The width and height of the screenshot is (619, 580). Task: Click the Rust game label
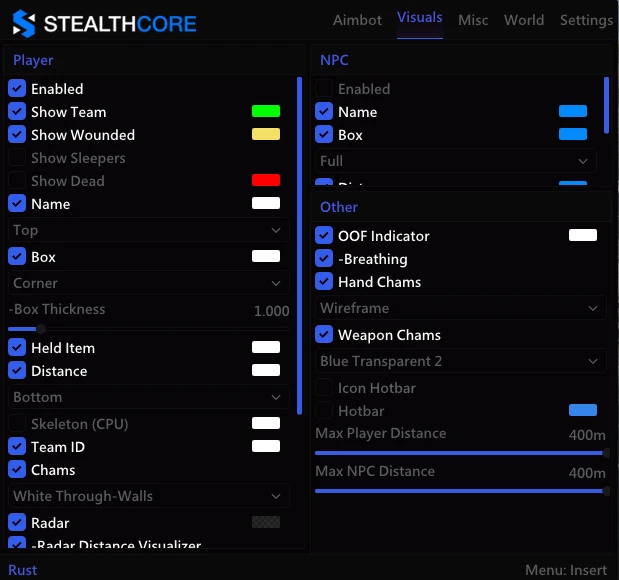point(23,570)
